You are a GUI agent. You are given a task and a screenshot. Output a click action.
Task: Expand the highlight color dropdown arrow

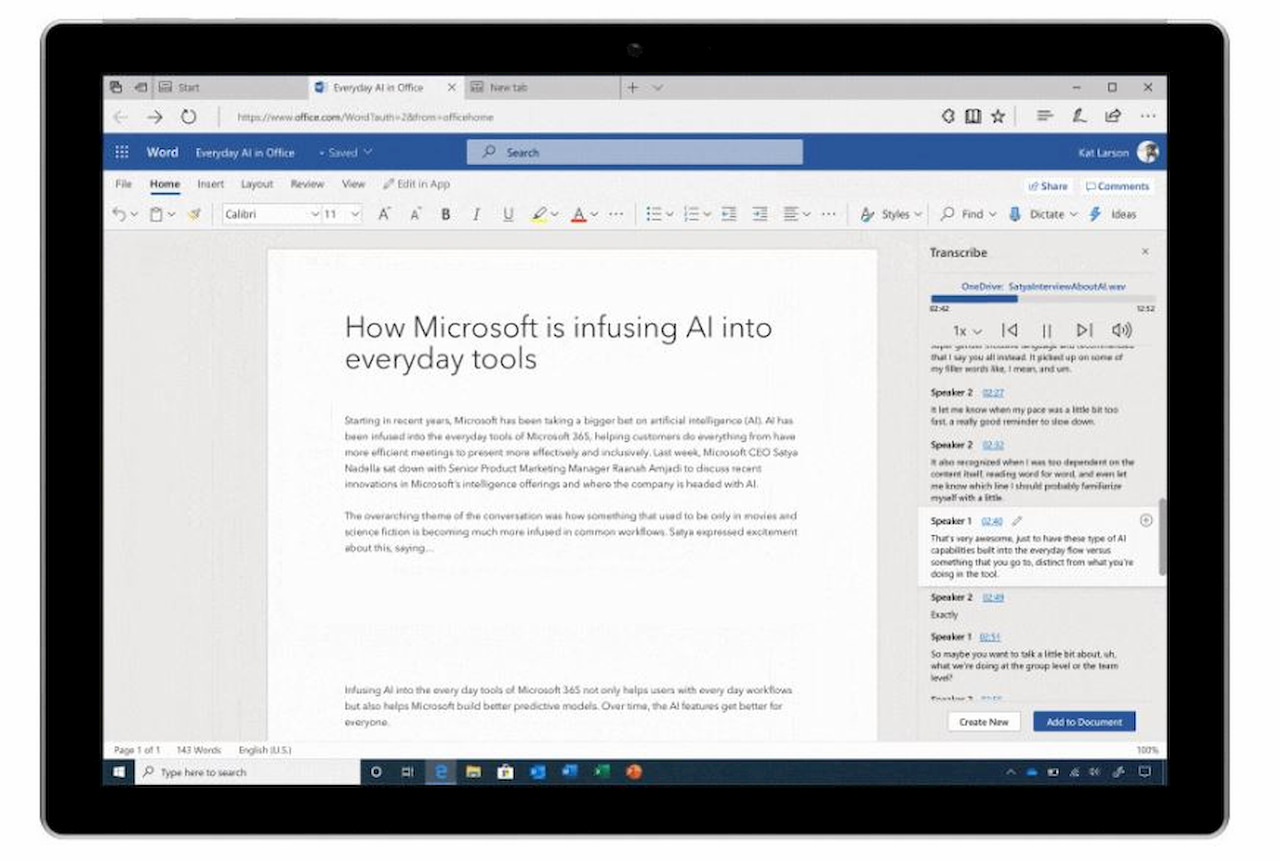pos(555,214)
